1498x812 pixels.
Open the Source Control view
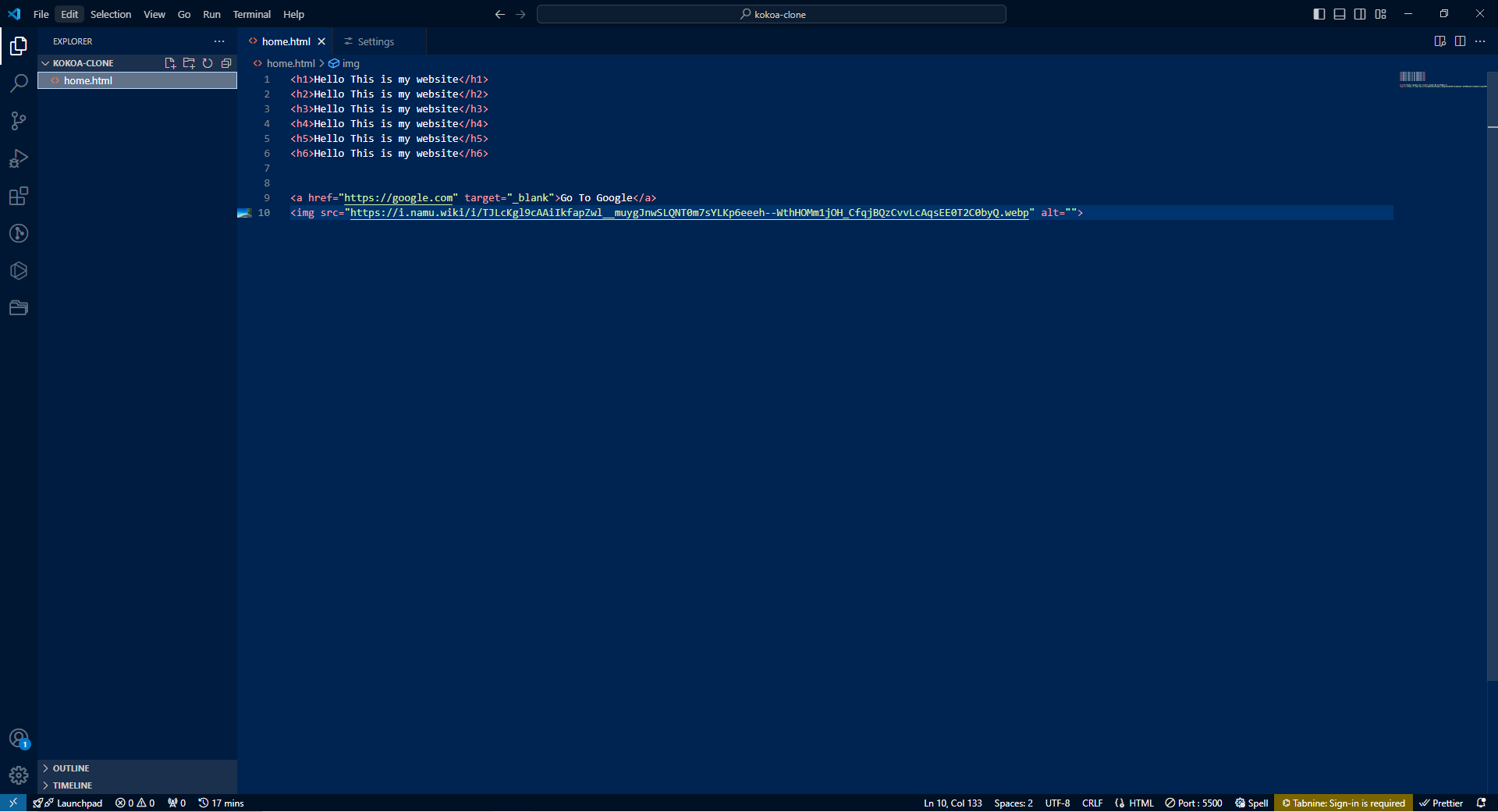(19, 120)
